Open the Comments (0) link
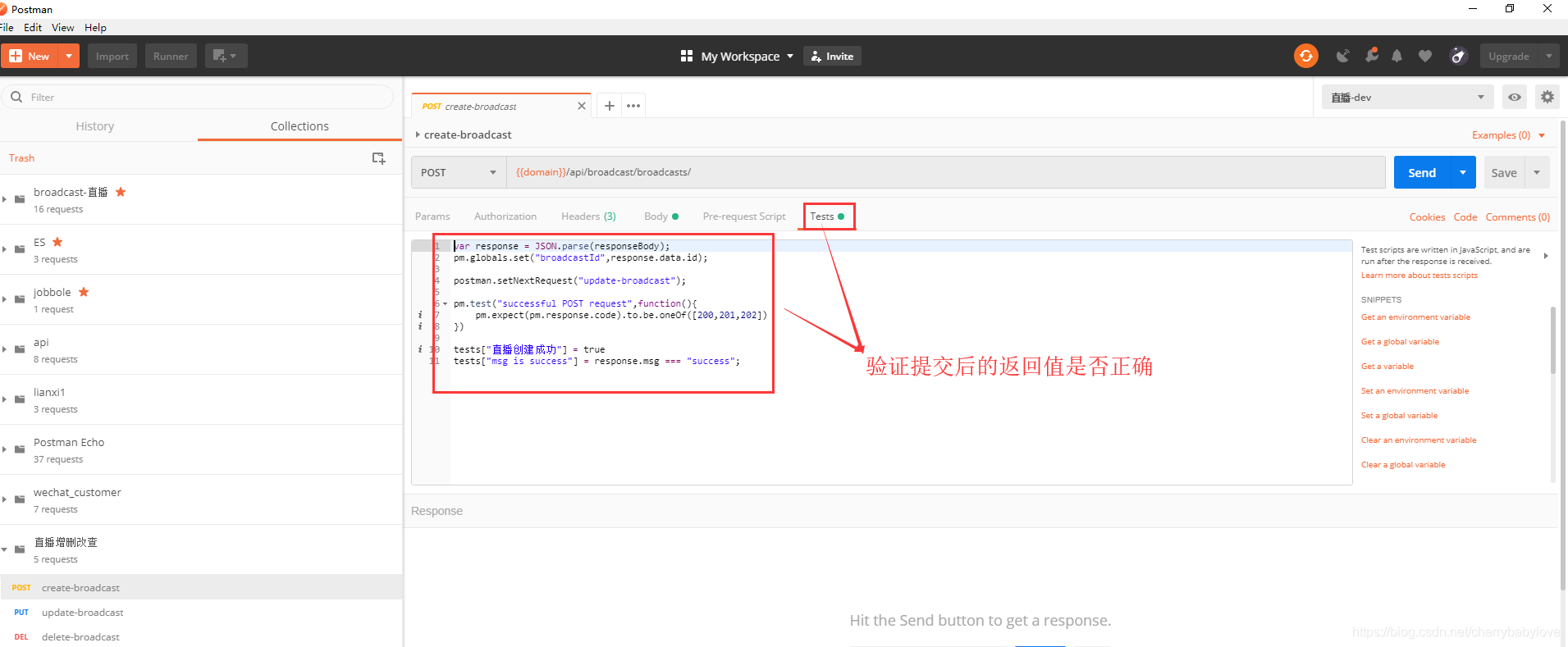 [x=1518, y=217]
